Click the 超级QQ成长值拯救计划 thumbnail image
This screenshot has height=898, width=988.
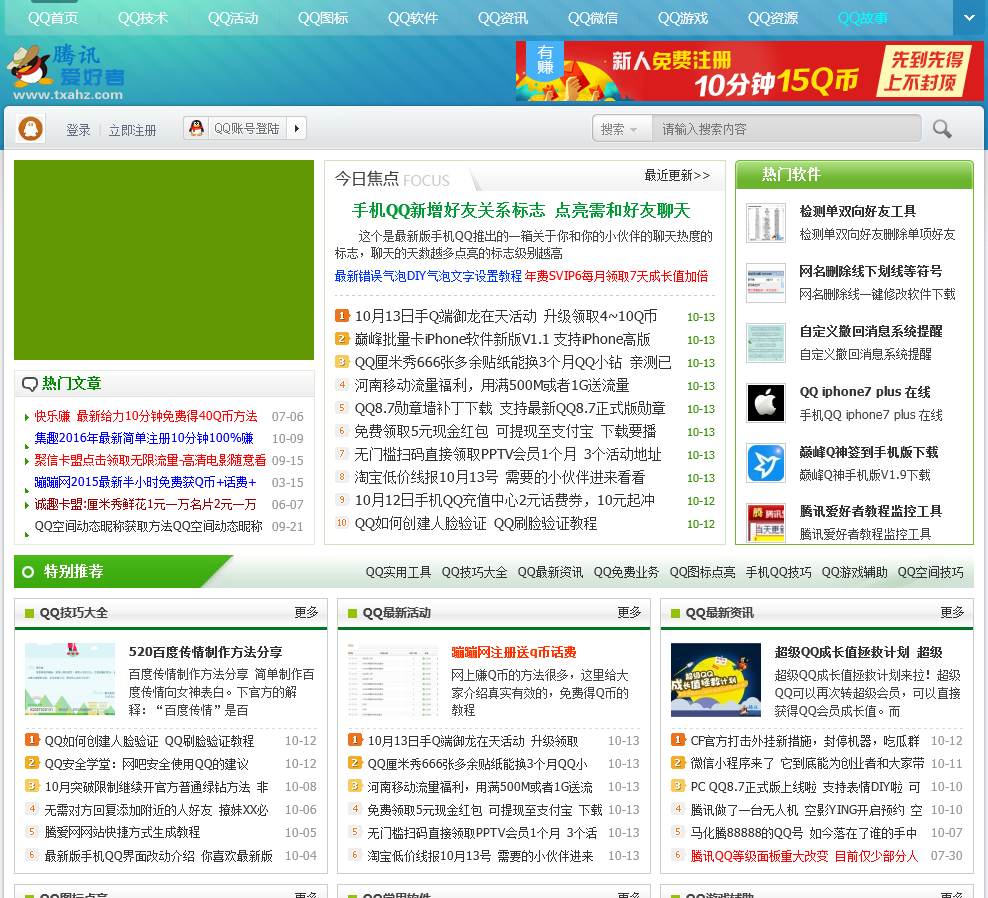[x=716, y=679]
